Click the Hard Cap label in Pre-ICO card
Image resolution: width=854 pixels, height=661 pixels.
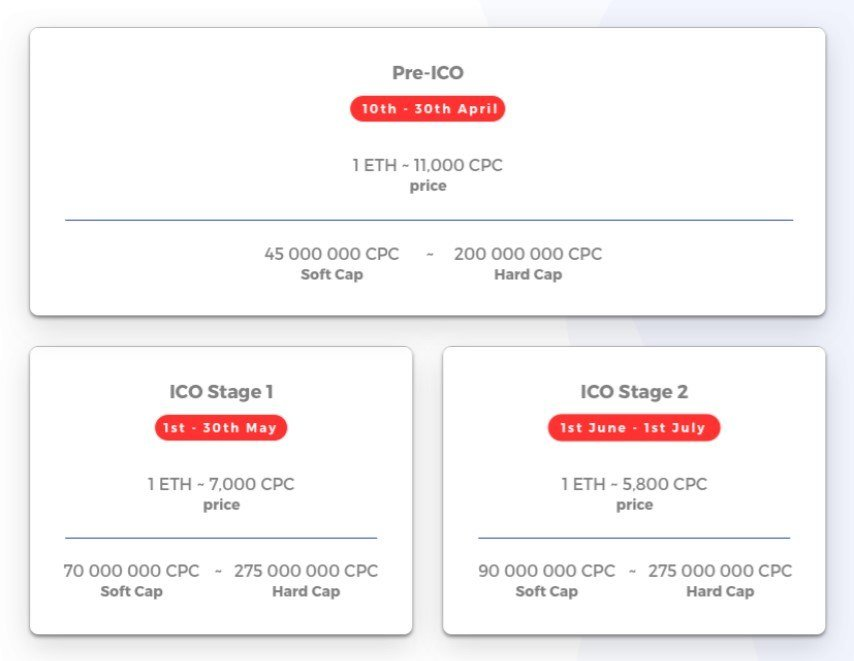[x=528, y=275]
